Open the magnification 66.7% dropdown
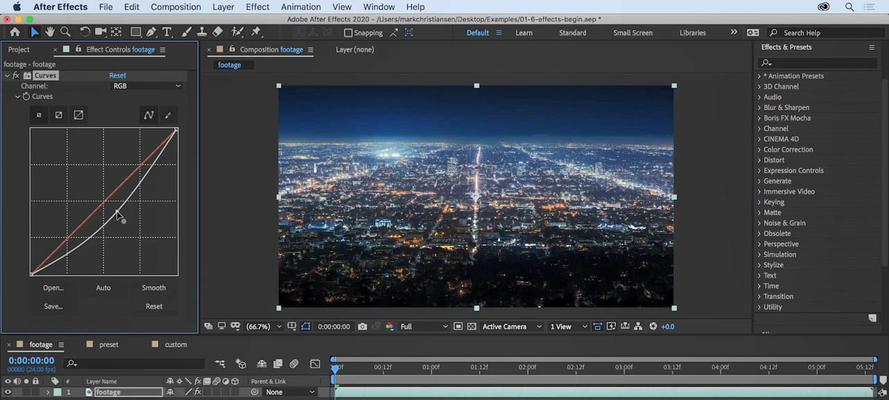The image size is (889, 400). (x=263, y=327)
